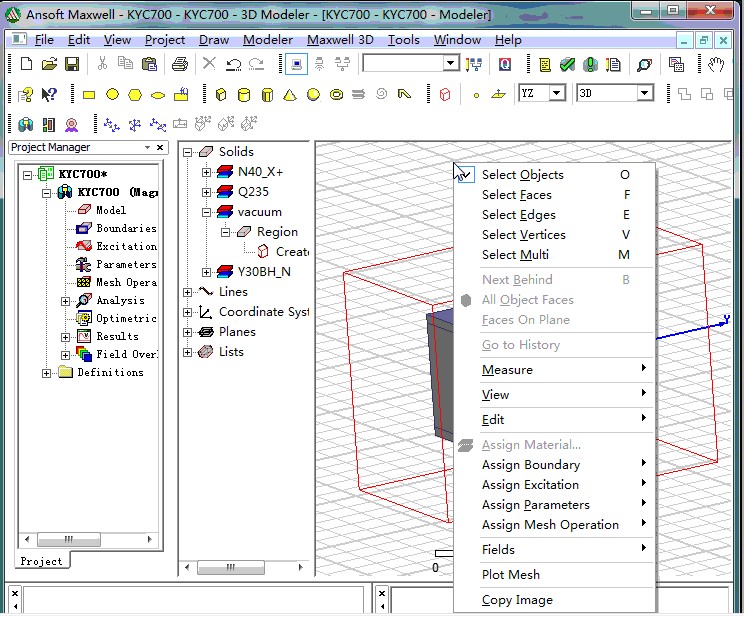Viewport: 744px width, 617px height.
Task: Open the Modeler menu
Action: click(268, 40)
